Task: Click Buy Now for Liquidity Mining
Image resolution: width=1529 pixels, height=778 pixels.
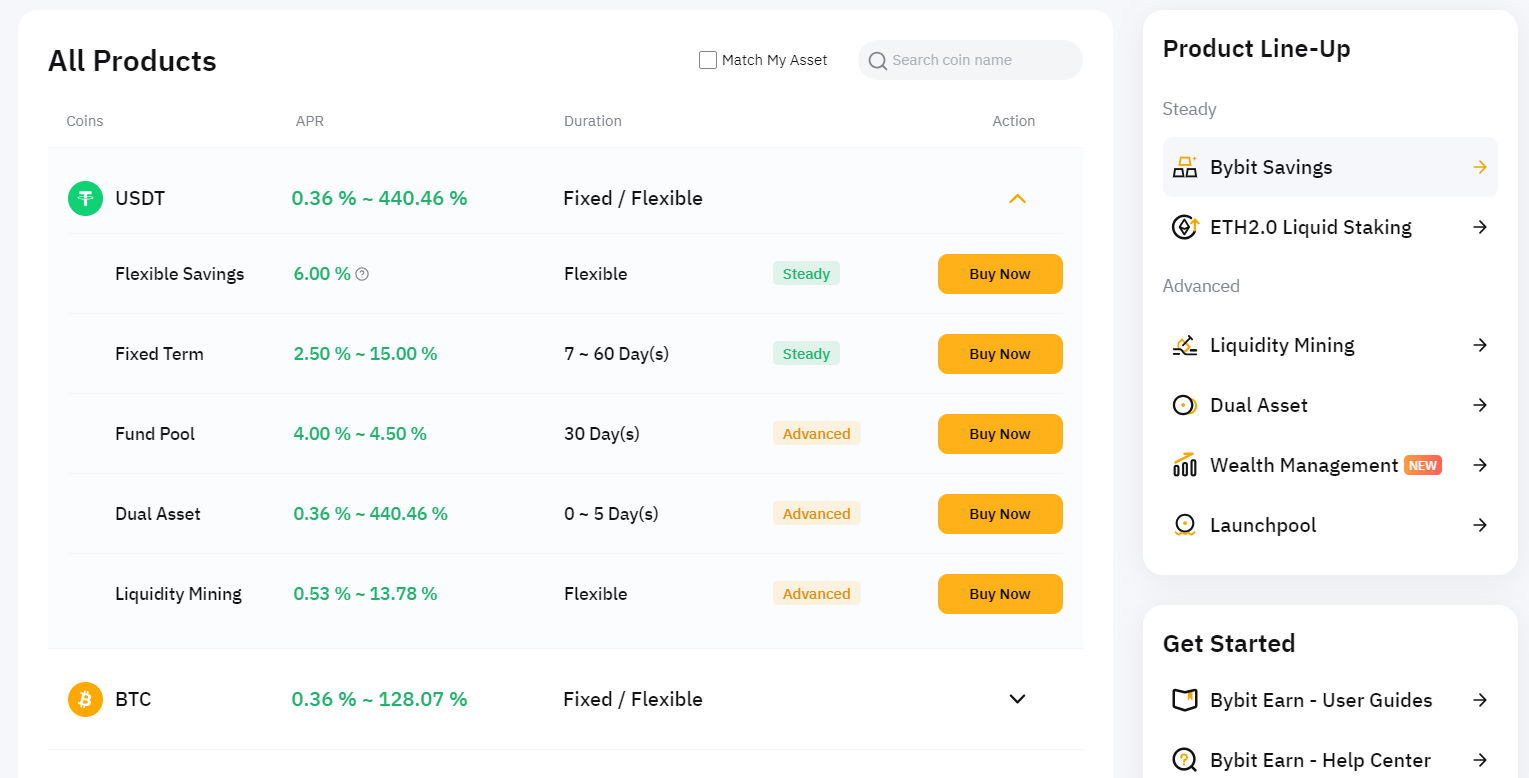Action: point(999,593)
